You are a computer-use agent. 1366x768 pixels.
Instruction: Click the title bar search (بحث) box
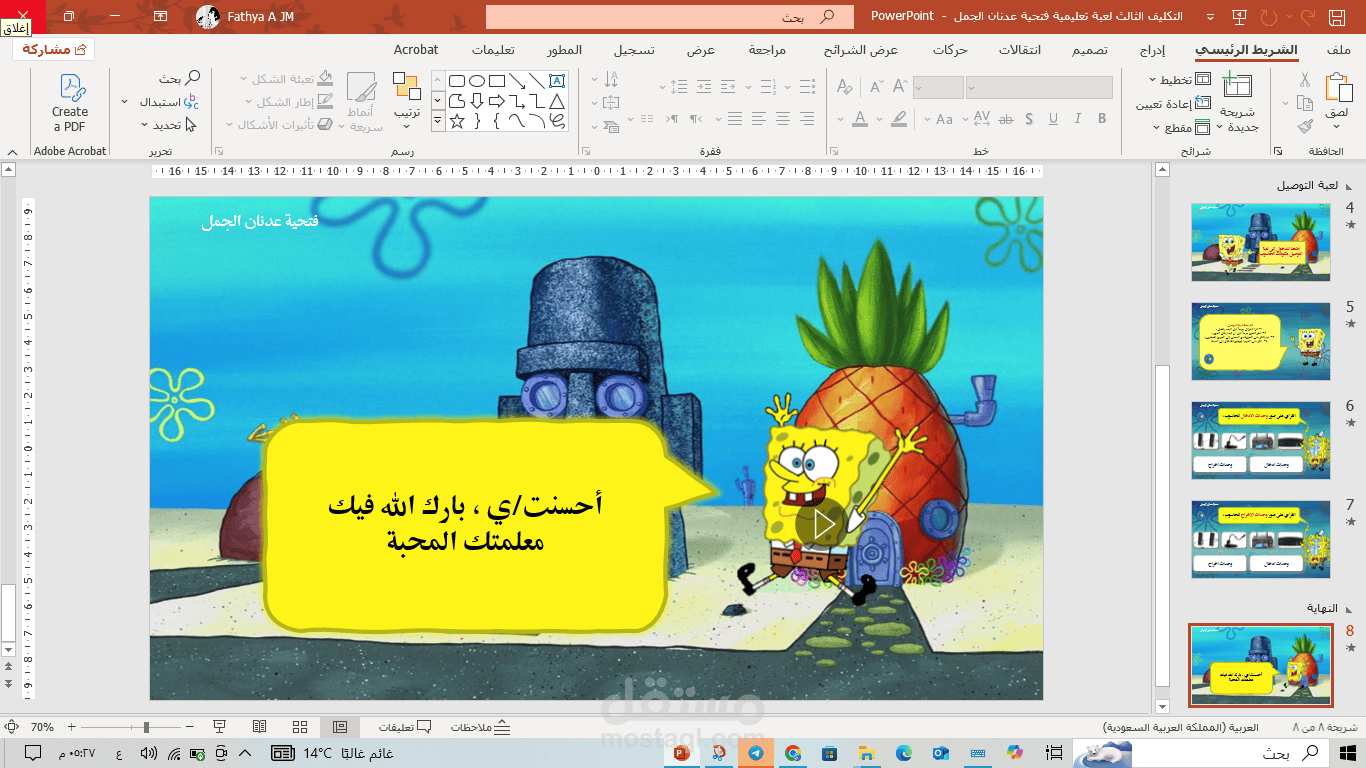(670, 17)
